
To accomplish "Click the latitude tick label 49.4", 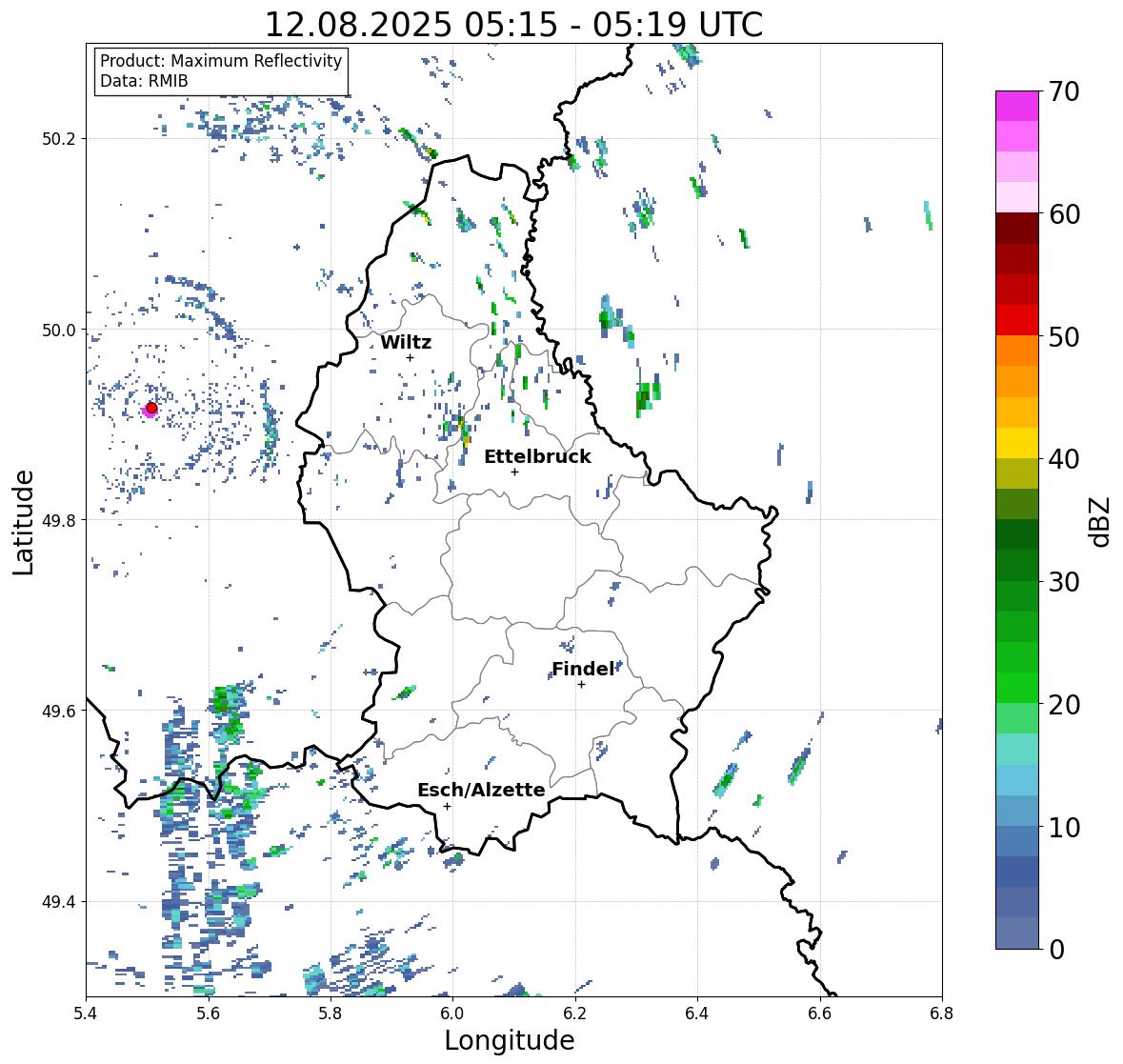I will click(x=59, y=902).
